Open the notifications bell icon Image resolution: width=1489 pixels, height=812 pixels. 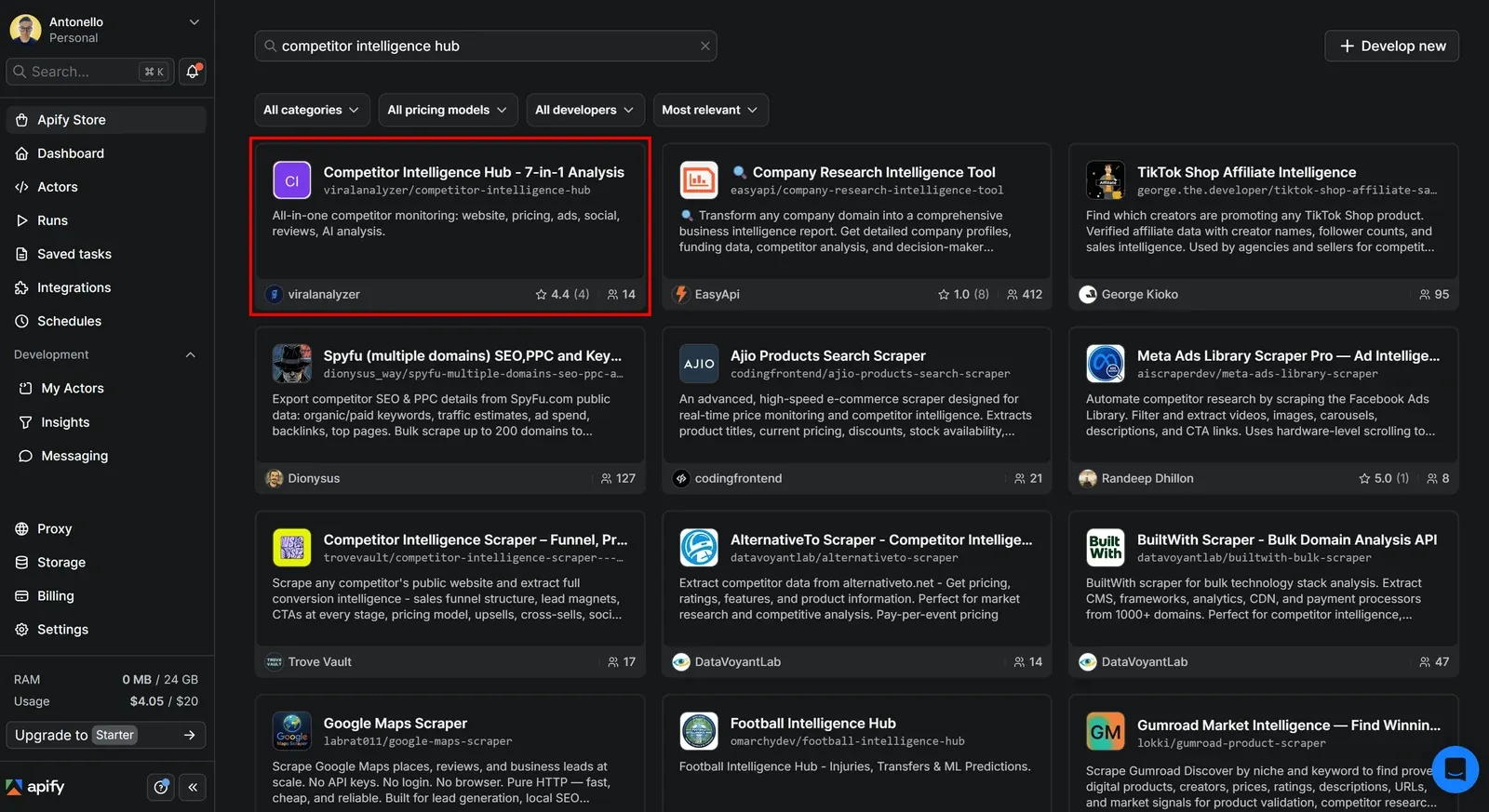[x=193, y=72]
